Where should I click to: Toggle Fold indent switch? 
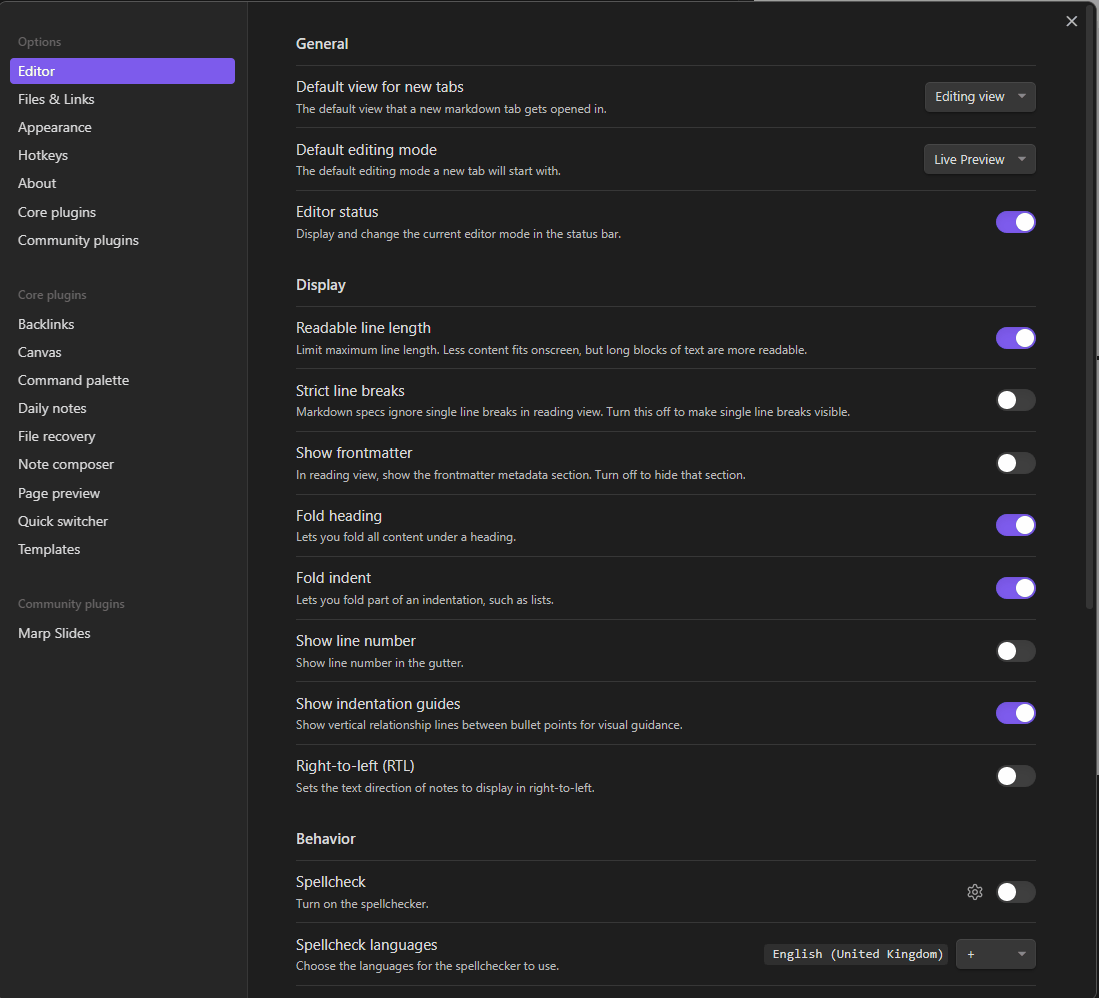[x=1015, y=588]
